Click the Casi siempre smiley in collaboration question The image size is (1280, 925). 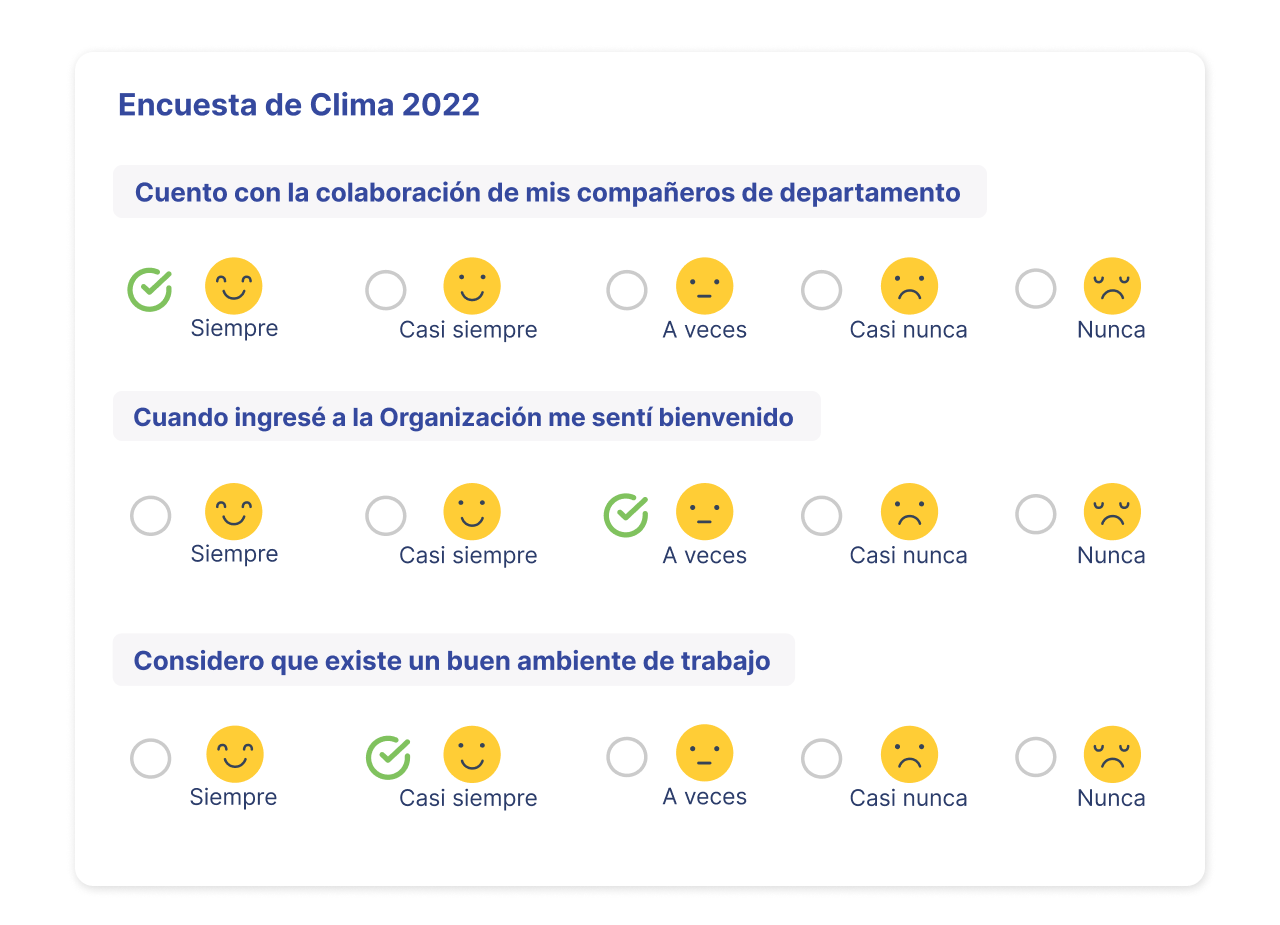point(472,286)
